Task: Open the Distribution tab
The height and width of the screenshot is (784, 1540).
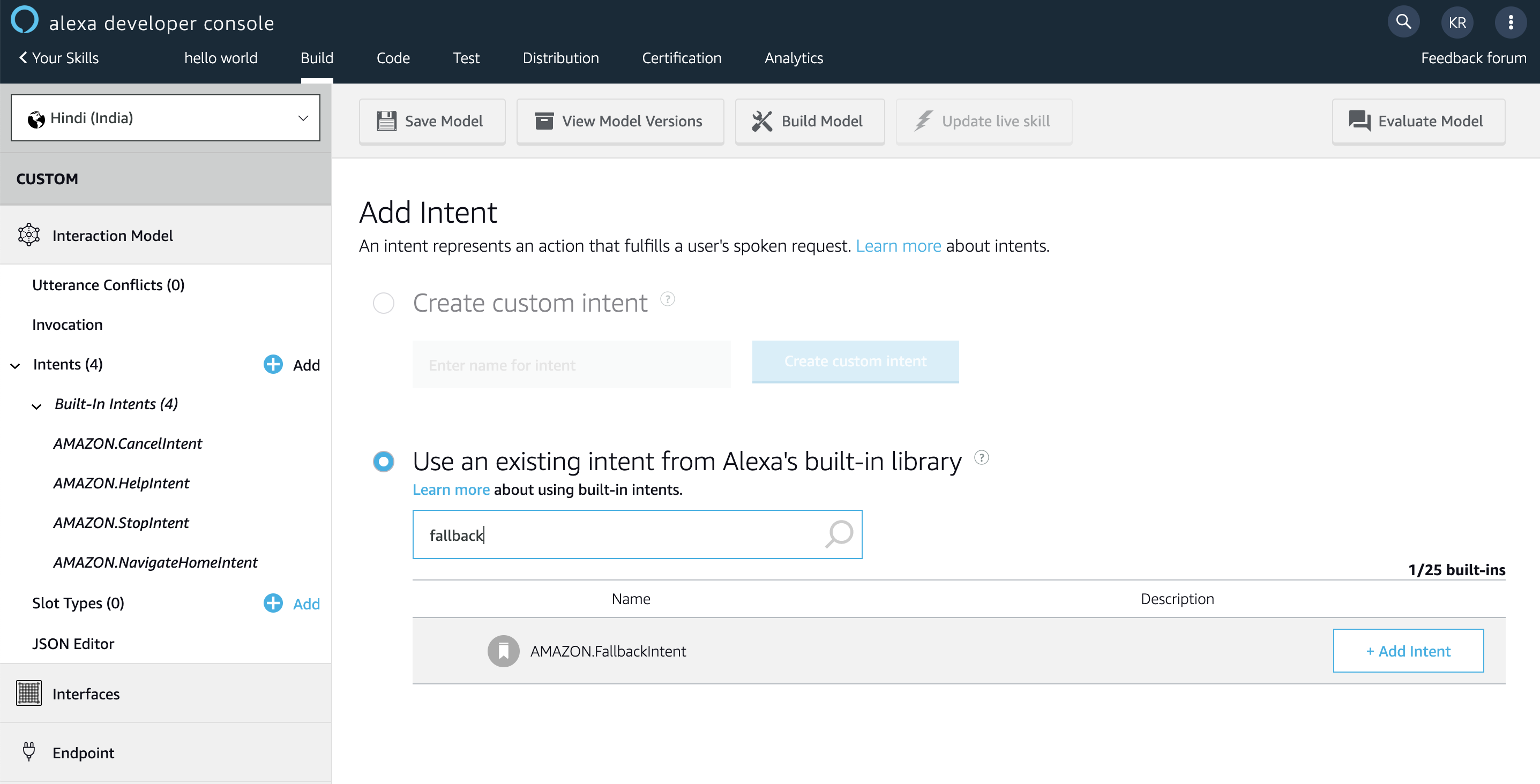Action: pos(560,58)
